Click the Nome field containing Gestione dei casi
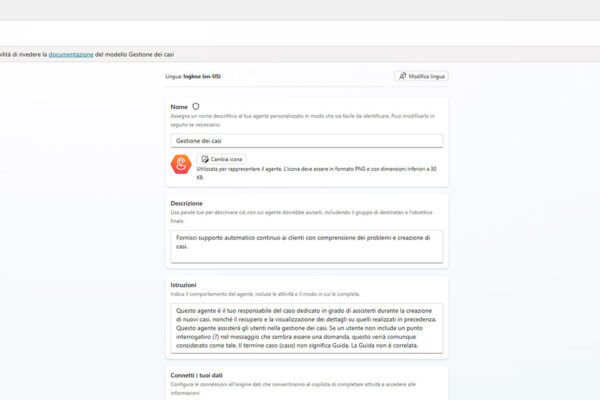 pos(307,140)
